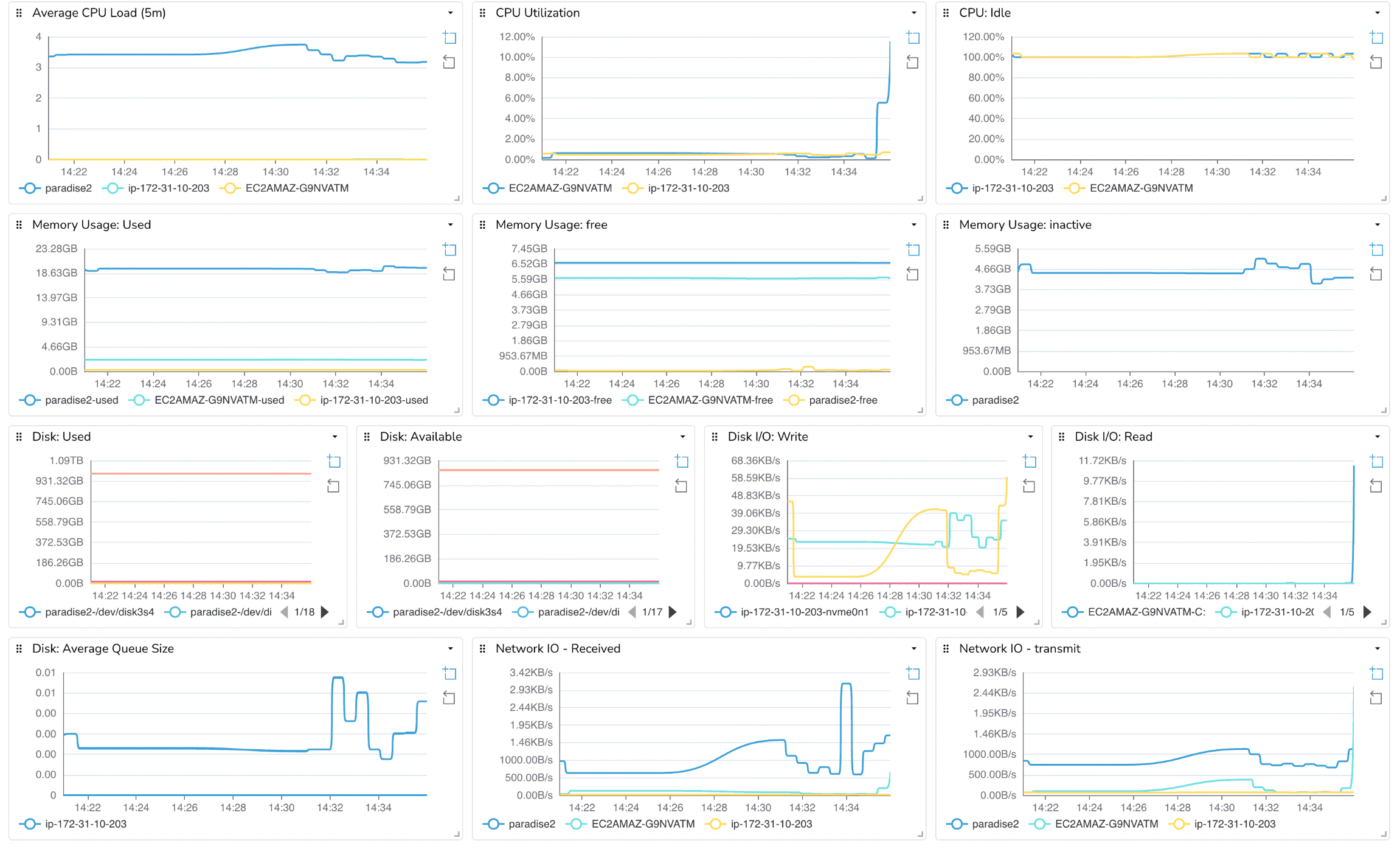The image size is (1400, 849).
Task: Click the reset zoom icon on CPU Utilization panel
Action: tap(913, 62)
